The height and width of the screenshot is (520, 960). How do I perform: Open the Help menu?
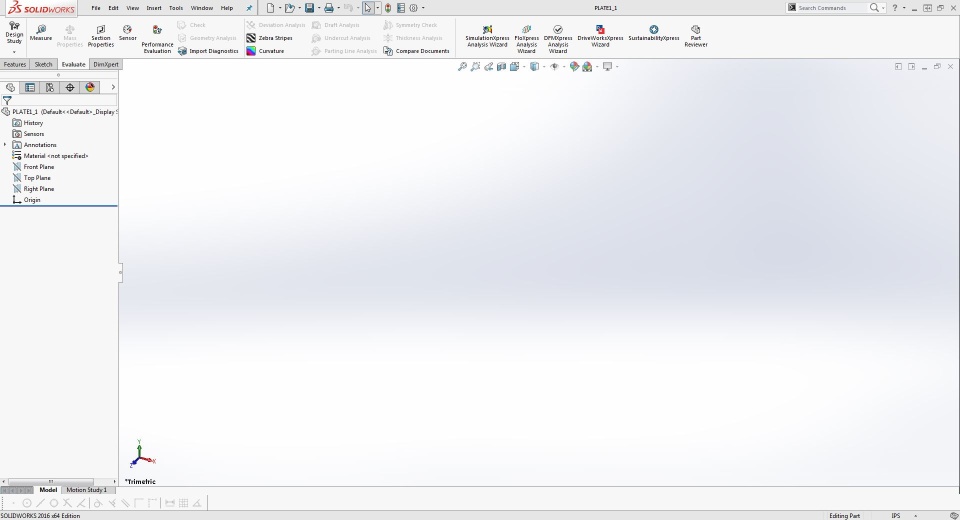click(x=227, y=8)
